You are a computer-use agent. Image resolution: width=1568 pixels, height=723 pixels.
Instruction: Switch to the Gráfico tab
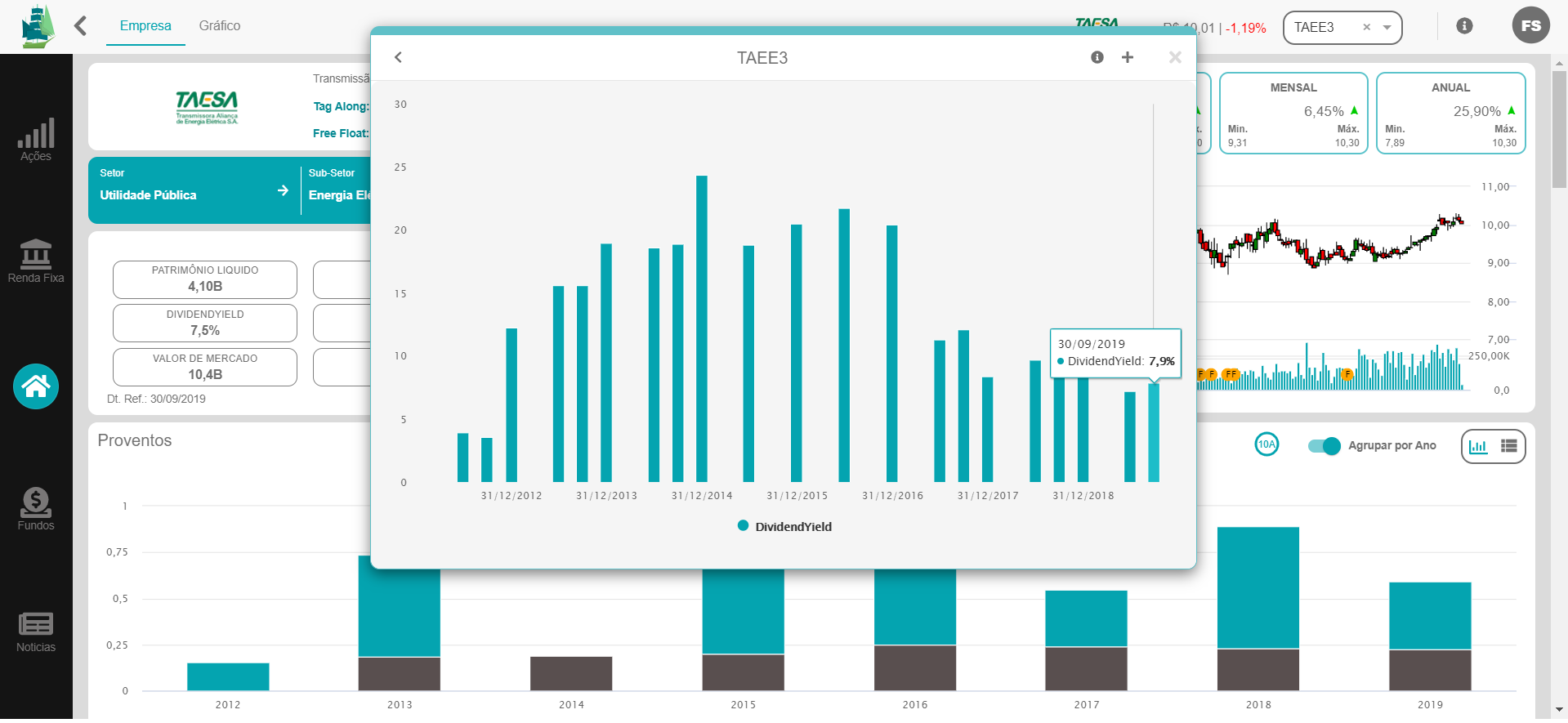(220, 26)
